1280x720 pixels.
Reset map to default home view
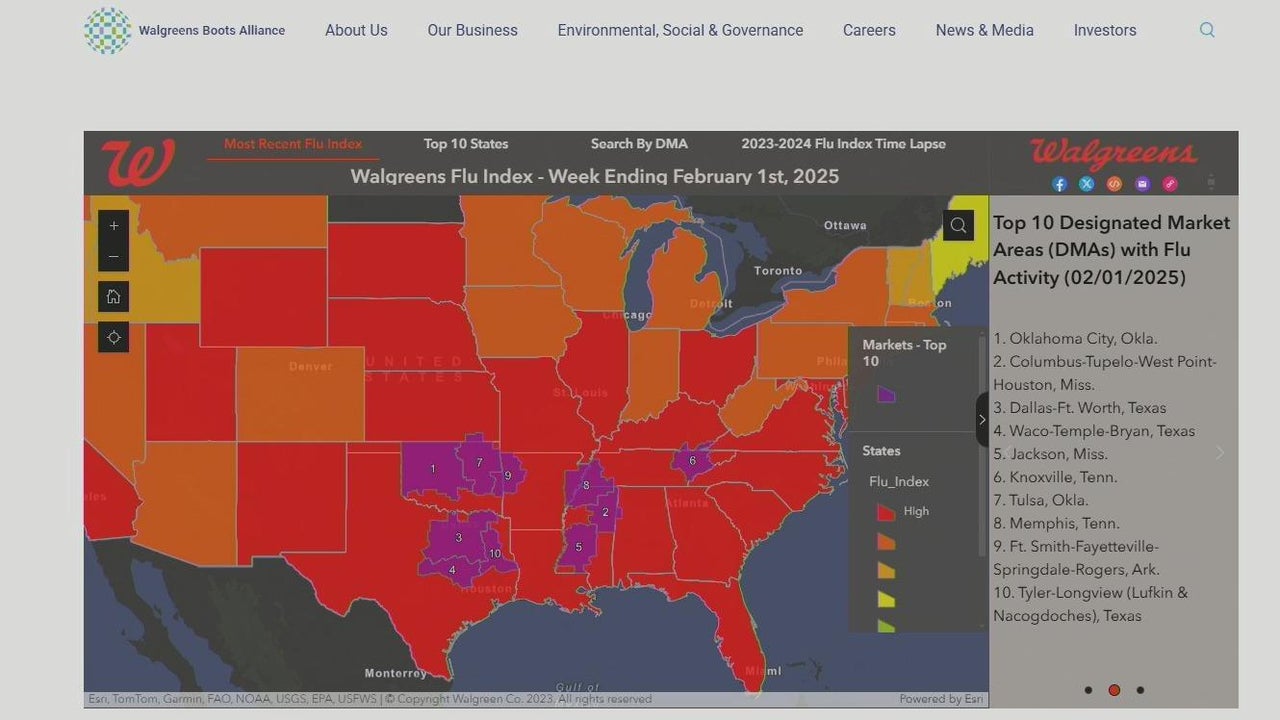coord(114,296)
